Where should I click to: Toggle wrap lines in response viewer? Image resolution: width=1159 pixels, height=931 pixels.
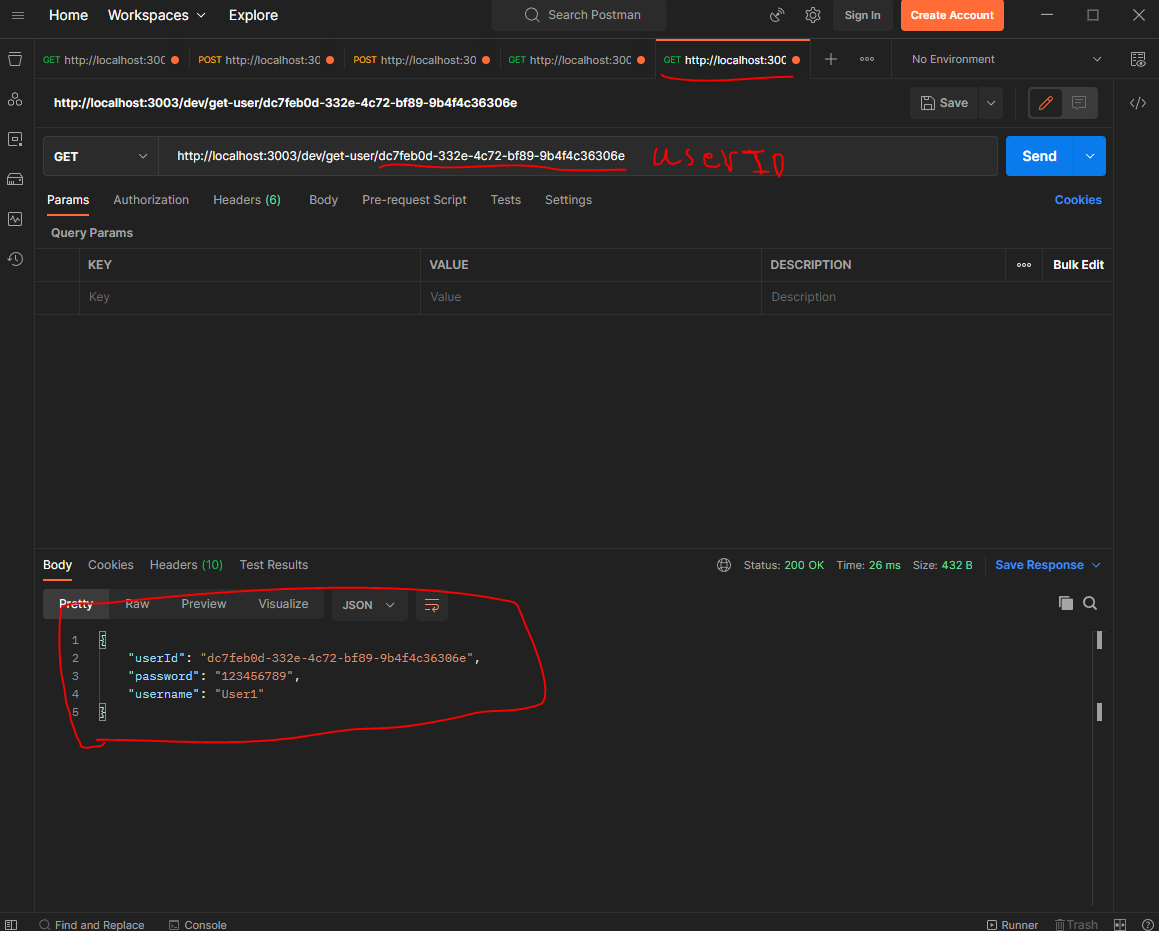[431, 605]
